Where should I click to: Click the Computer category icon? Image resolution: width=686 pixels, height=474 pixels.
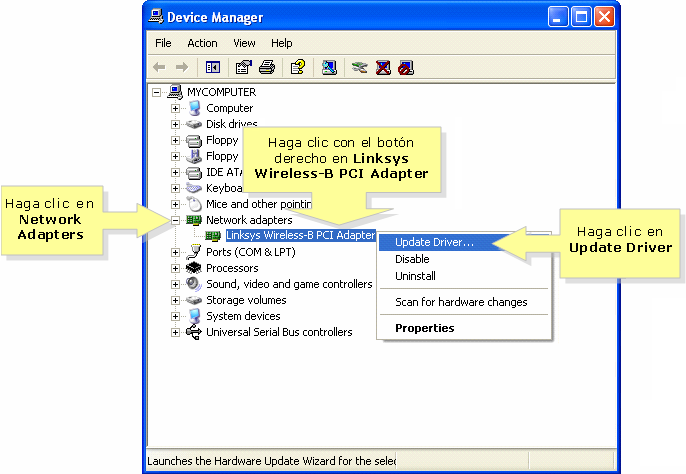point(195,108)
